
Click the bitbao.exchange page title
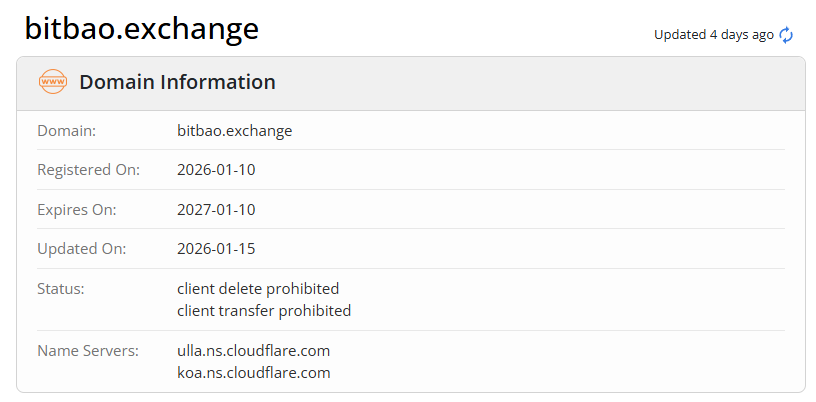click(x=141, y=28)
